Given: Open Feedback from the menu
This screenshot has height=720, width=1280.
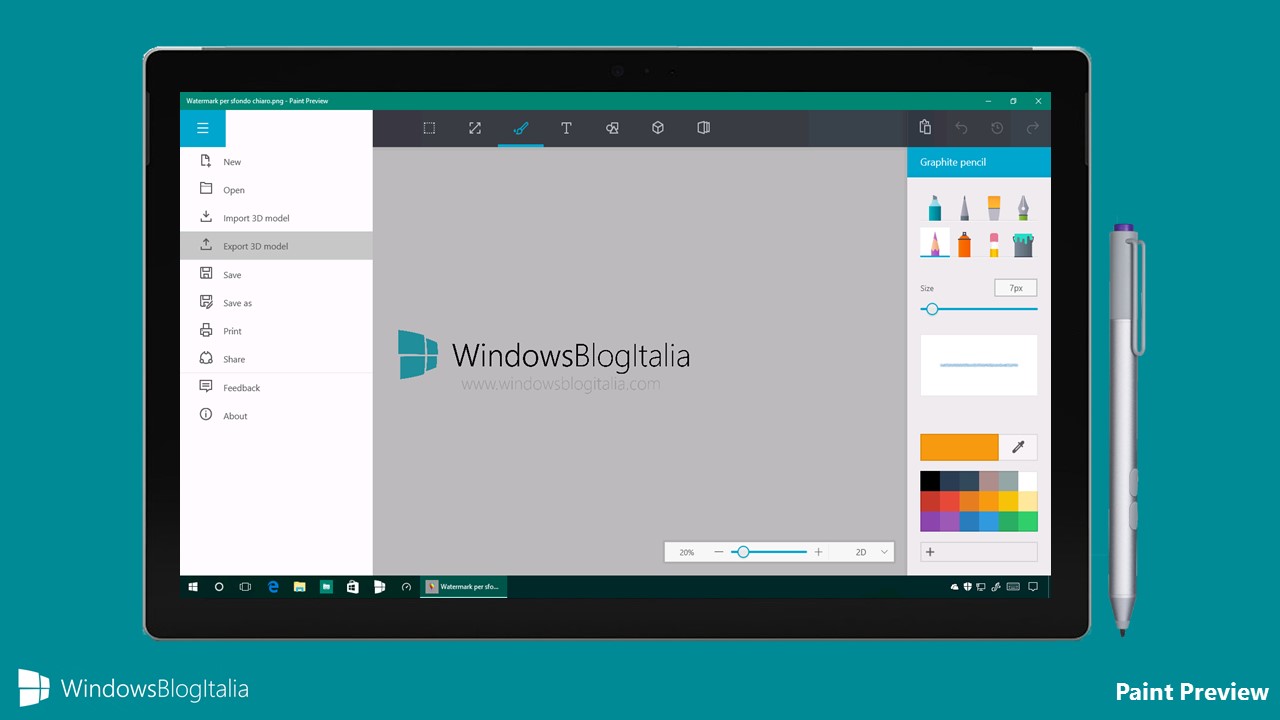Looking at the screenshot, I should [x=276, y=387].
